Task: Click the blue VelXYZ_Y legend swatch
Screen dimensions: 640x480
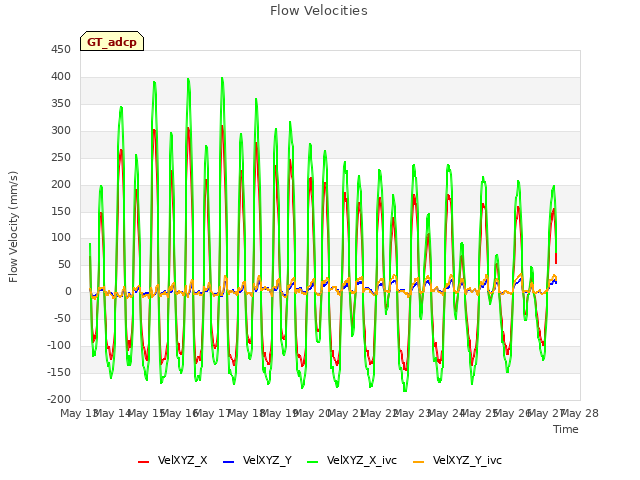Action: pos(229,462)
